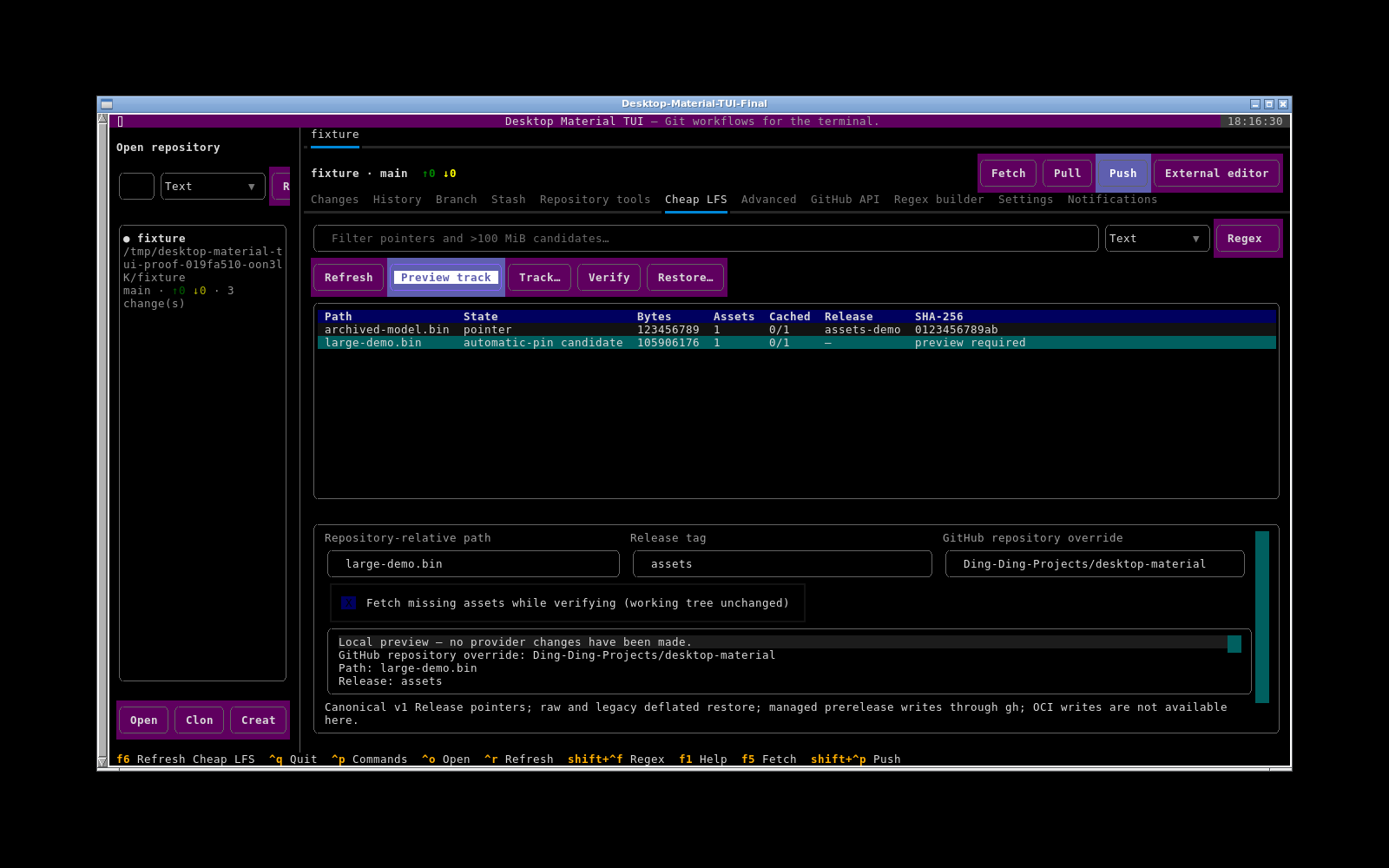Screen dimensions: 1389x868
Task: Click the Path column header
Action: (x=338, y=317)
